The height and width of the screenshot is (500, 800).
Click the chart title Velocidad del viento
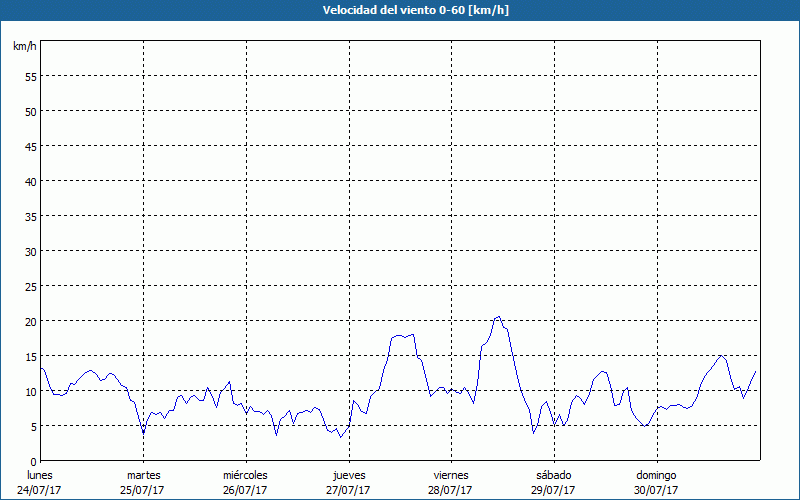coord(399,10)
